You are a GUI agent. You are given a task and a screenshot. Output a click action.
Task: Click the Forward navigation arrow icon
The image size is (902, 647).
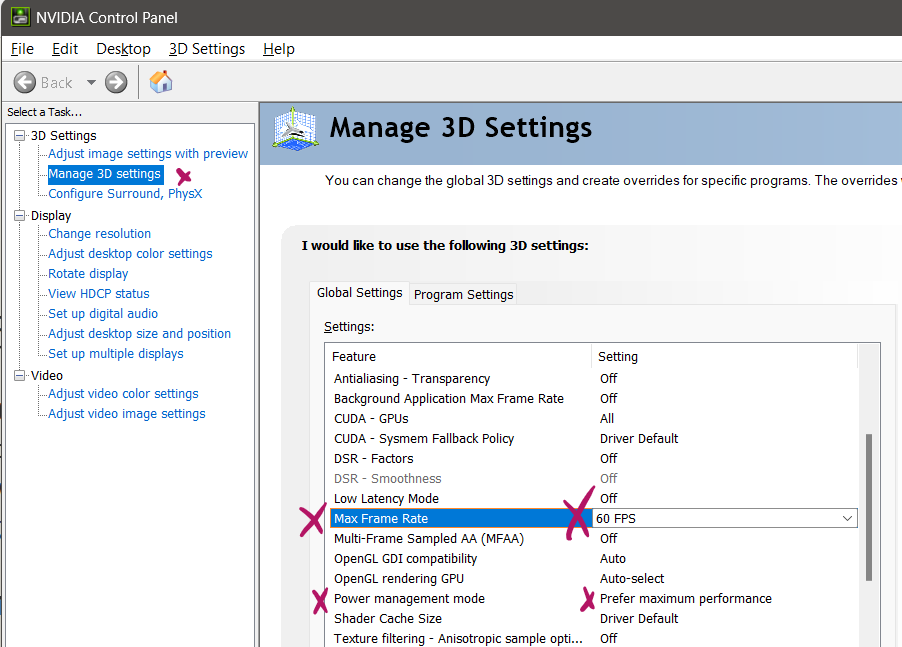coord(115,82)
